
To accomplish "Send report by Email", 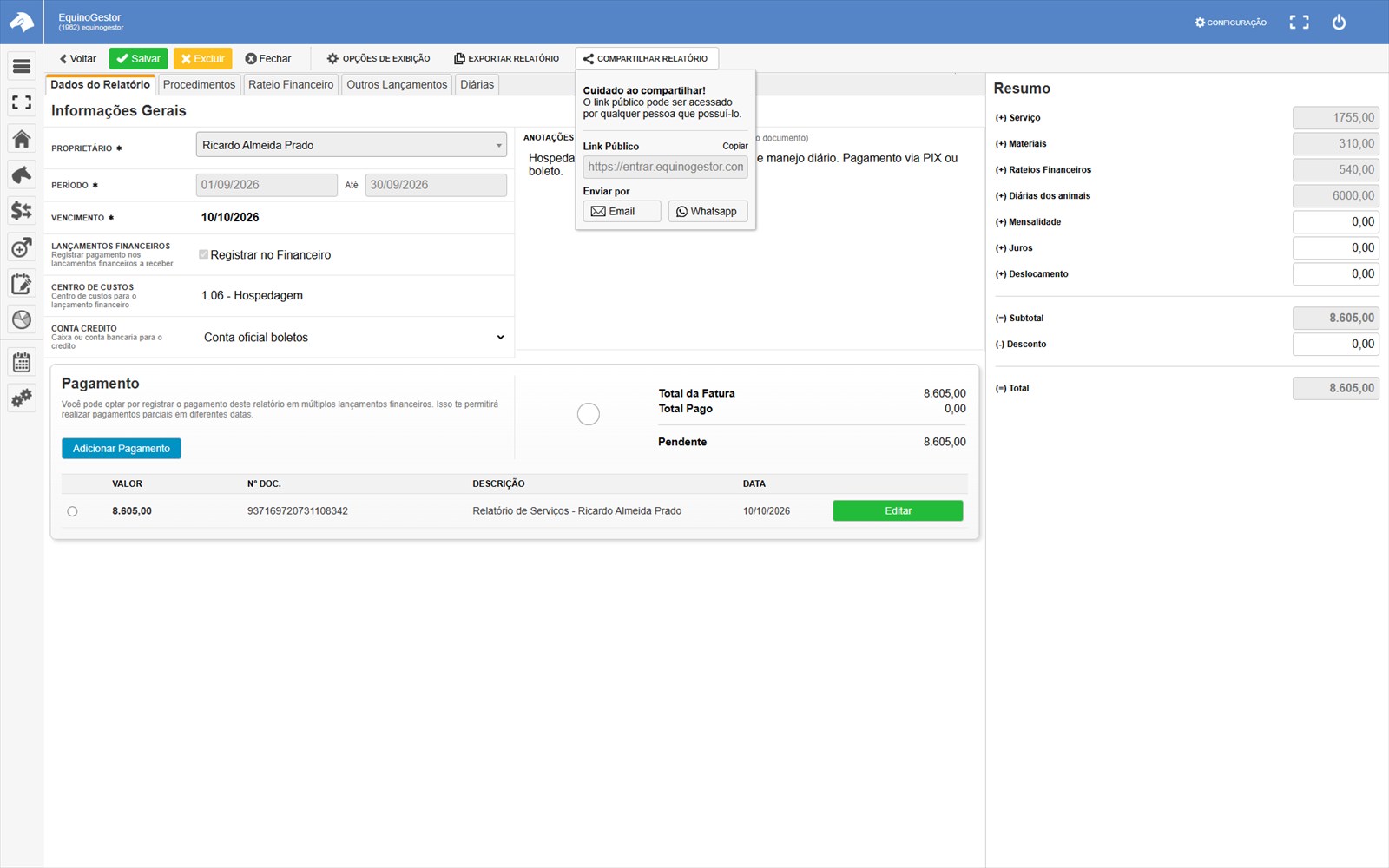I will click(622, 211).
